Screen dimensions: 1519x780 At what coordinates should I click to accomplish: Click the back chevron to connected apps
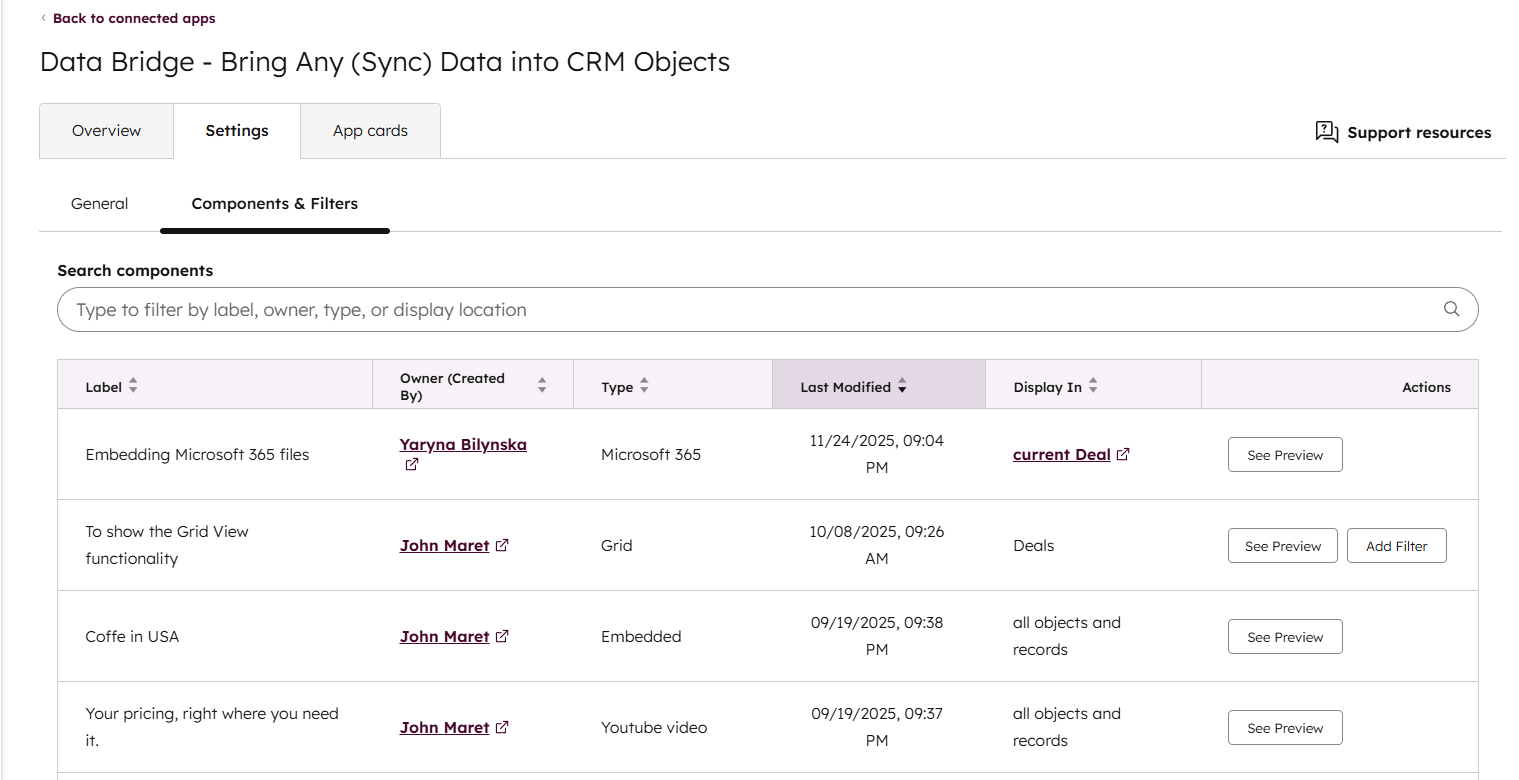[43, 18]
